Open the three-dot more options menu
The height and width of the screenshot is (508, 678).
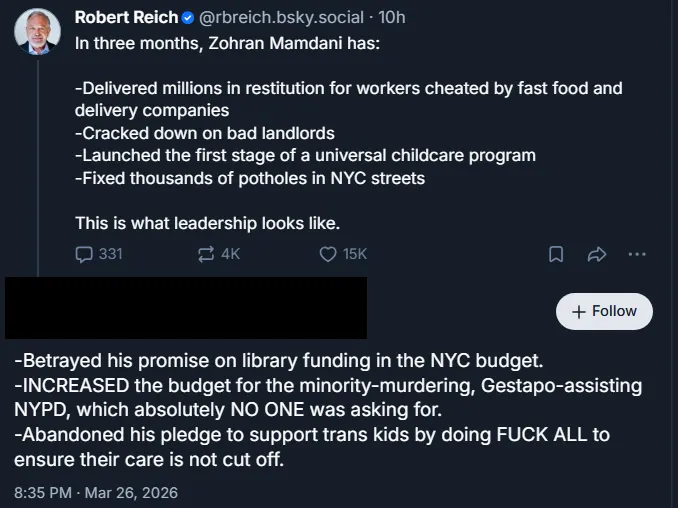point(637,254)
